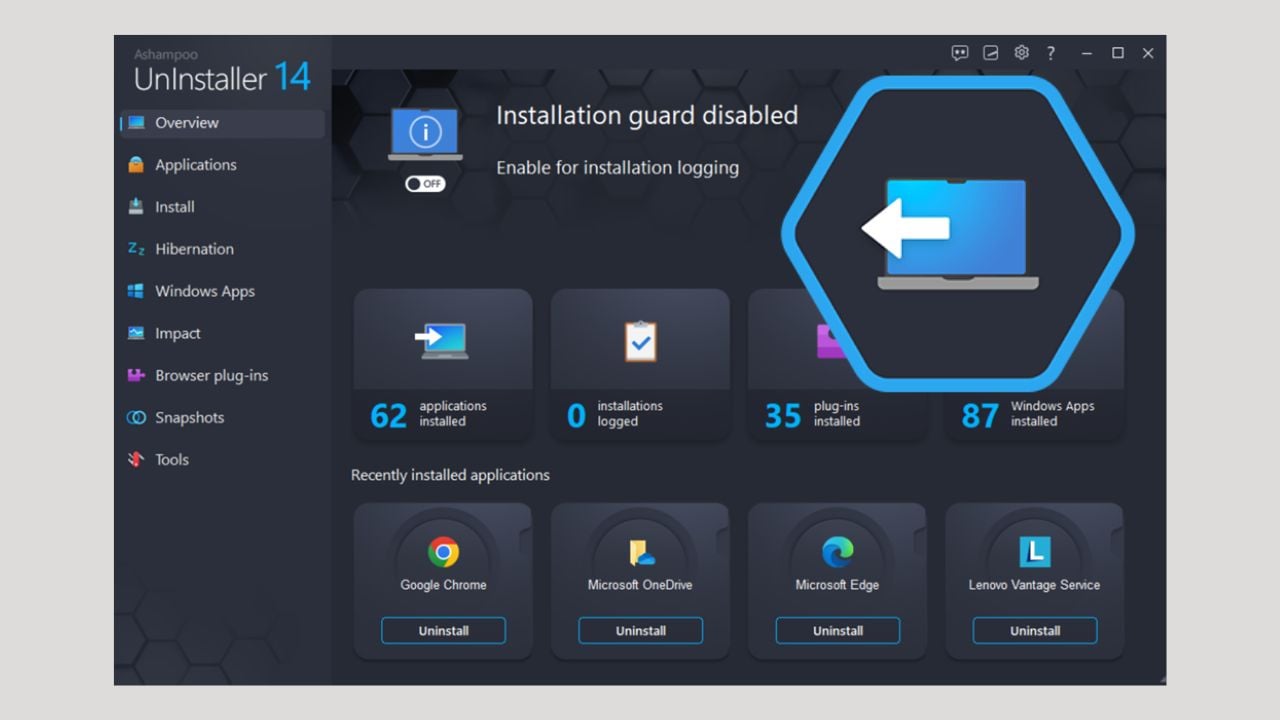Open Browser plug-ins section
1280x720 pixels.
point(222,375)
